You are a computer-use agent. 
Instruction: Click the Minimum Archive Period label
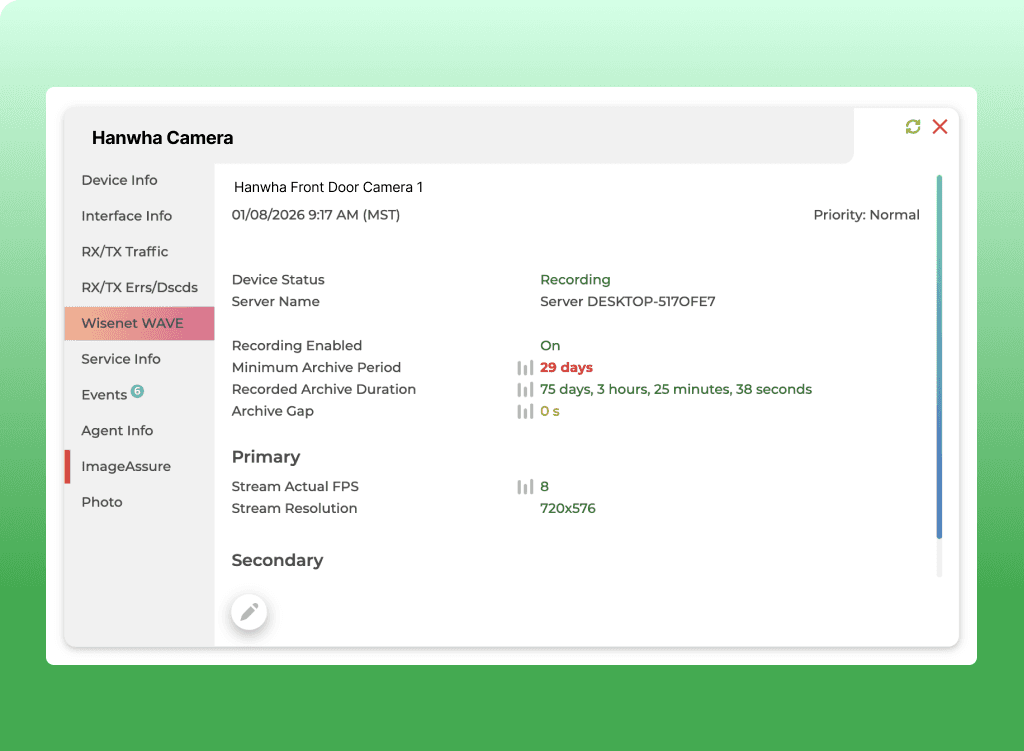(316, 368)
